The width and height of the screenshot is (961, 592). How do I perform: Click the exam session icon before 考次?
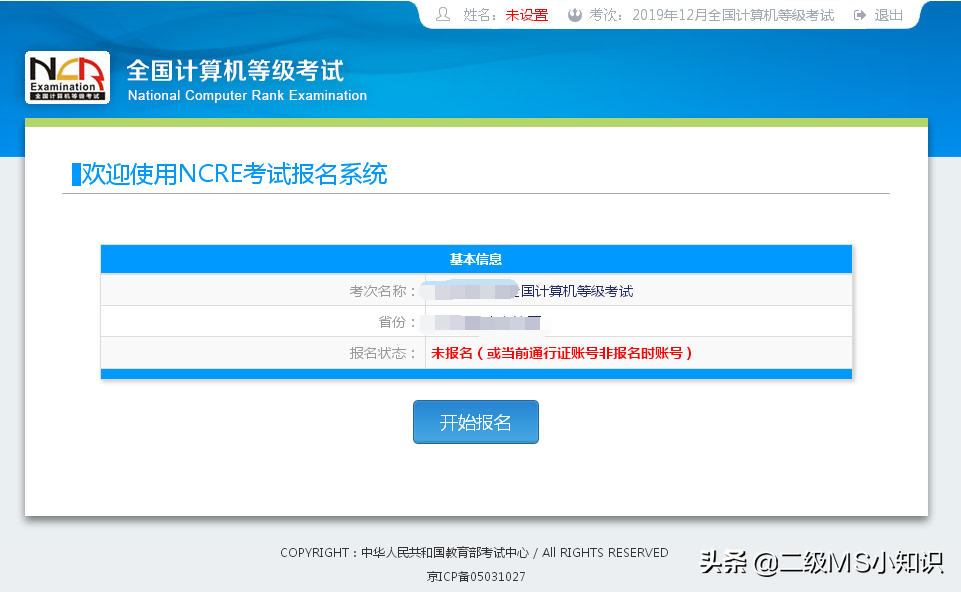[573, 14]
